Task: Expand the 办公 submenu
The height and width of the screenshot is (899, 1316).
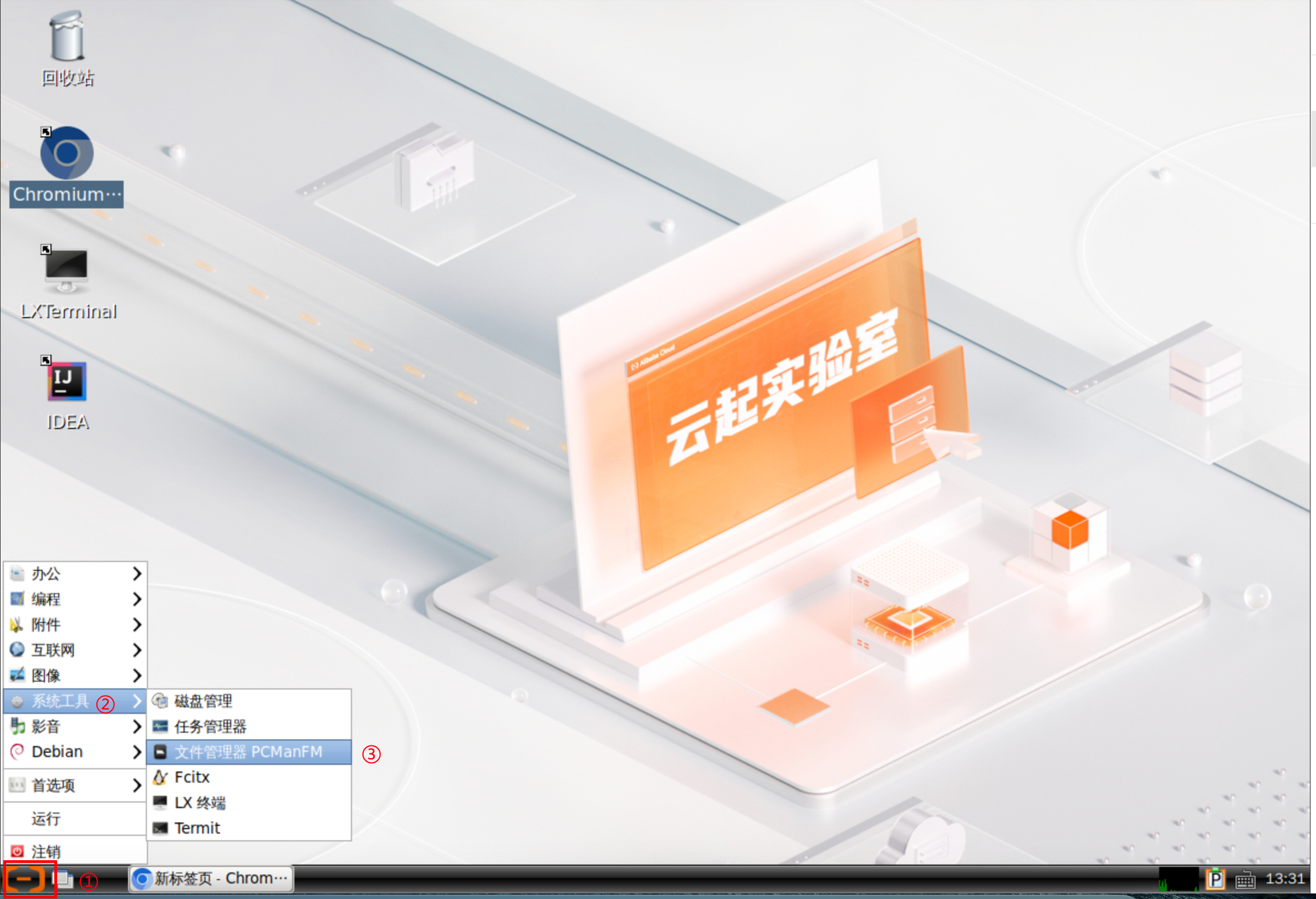Action: [x=75, y=574]
